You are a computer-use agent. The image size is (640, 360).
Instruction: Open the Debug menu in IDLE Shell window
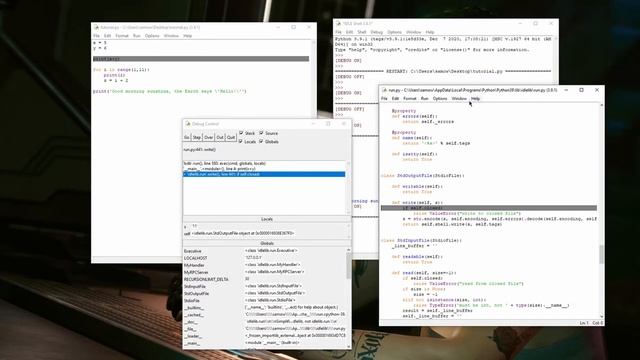click(x=377, y=32)
